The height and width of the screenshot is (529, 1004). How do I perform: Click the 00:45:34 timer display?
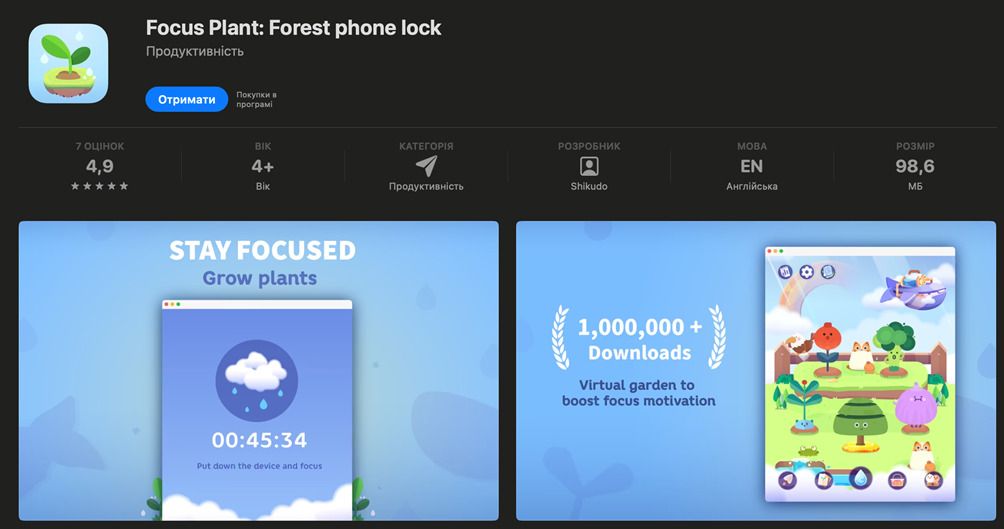(x=259, y=440)
